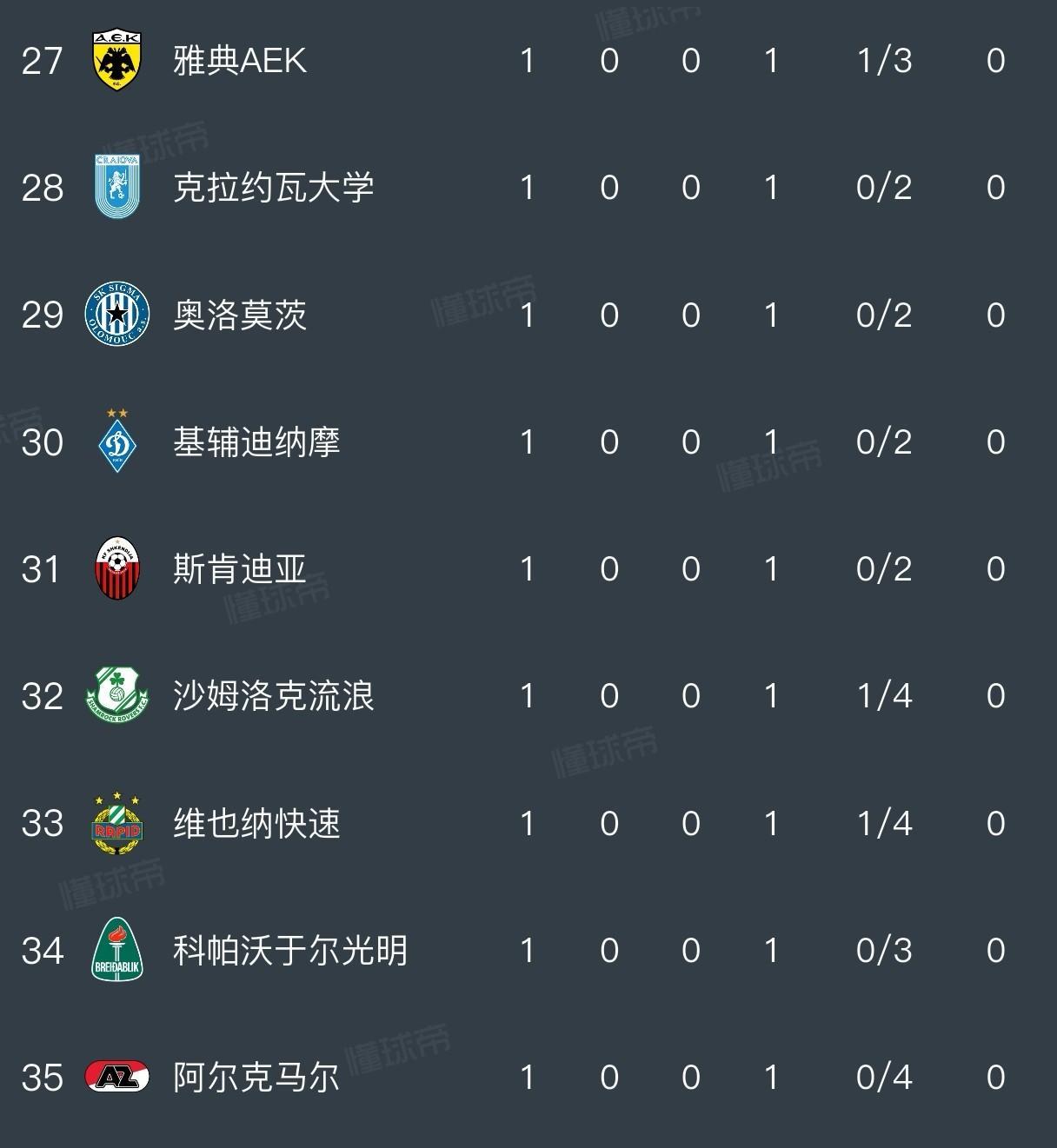Tap the Shamrock Rovers green crest
1057x1148 pixels.
116,695
